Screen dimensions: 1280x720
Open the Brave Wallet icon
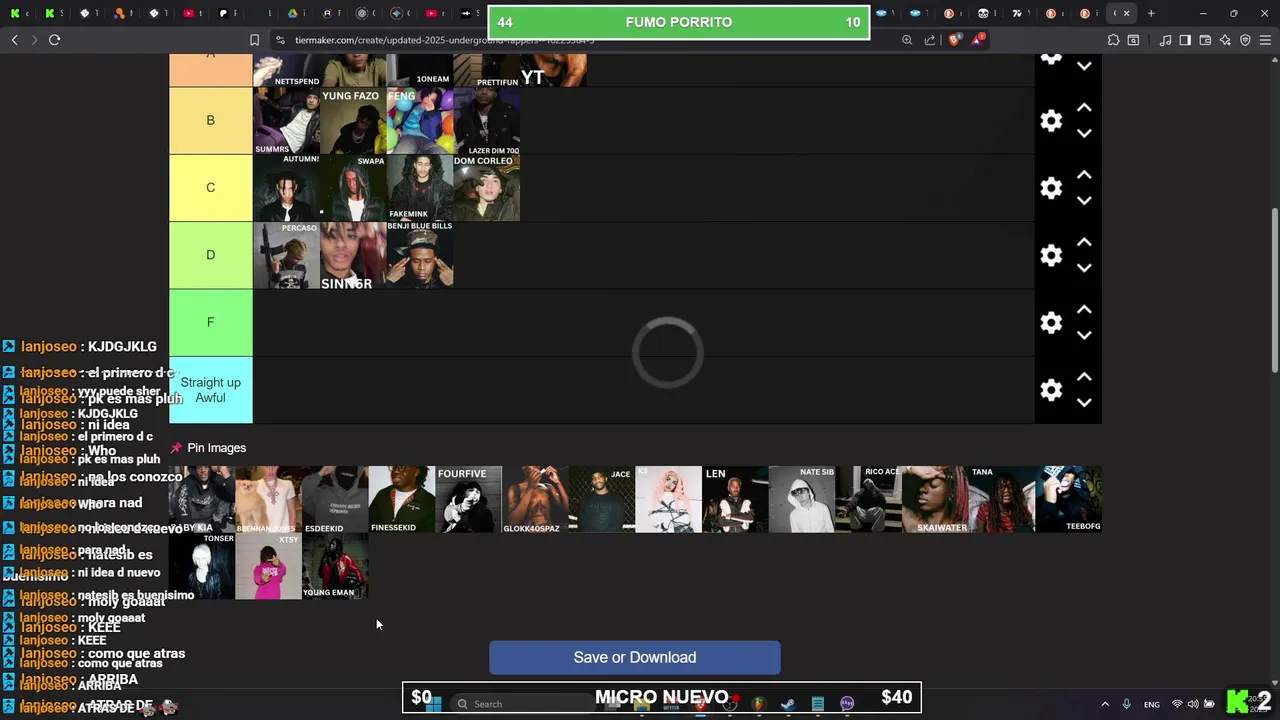coord(1205,40)
